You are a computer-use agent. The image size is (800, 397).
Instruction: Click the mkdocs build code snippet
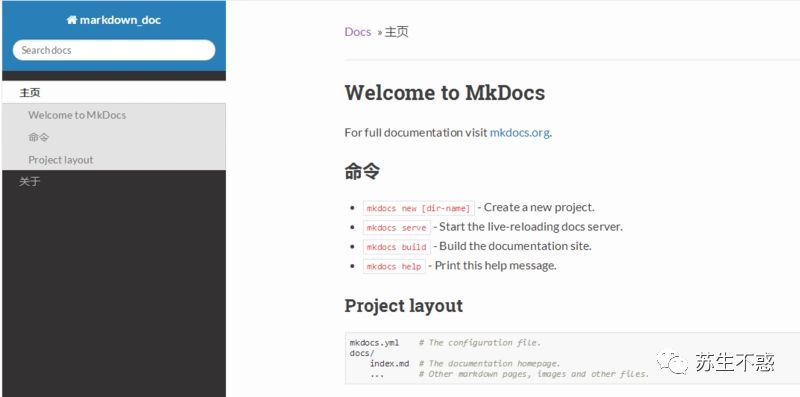(x=396, y=247)
